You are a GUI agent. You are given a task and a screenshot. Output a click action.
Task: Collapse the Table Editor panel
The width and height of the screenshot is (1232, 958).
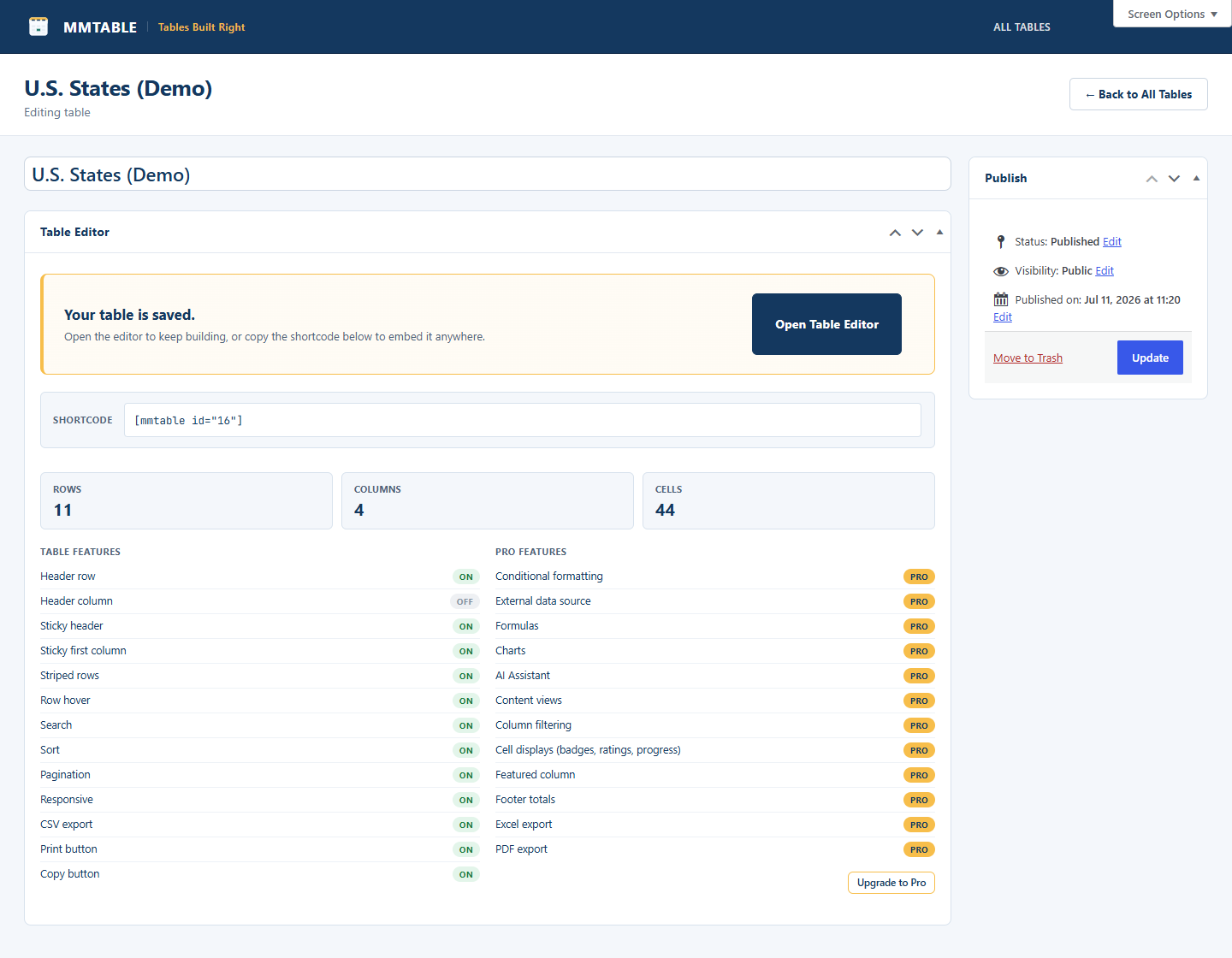coord(939,232)
